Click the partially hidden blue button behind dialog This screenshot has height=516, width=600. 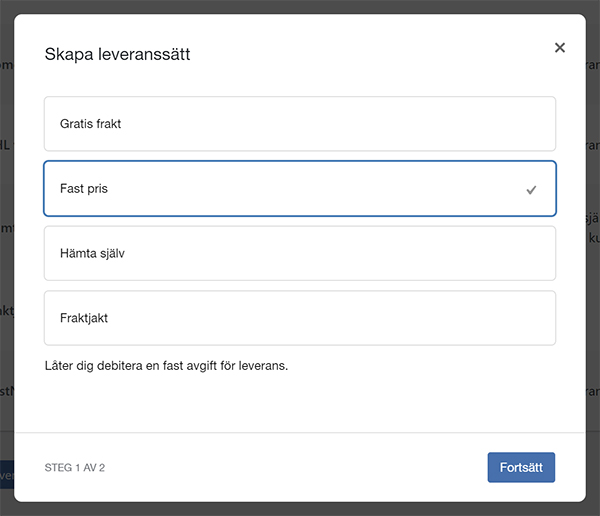pos(6,476)
